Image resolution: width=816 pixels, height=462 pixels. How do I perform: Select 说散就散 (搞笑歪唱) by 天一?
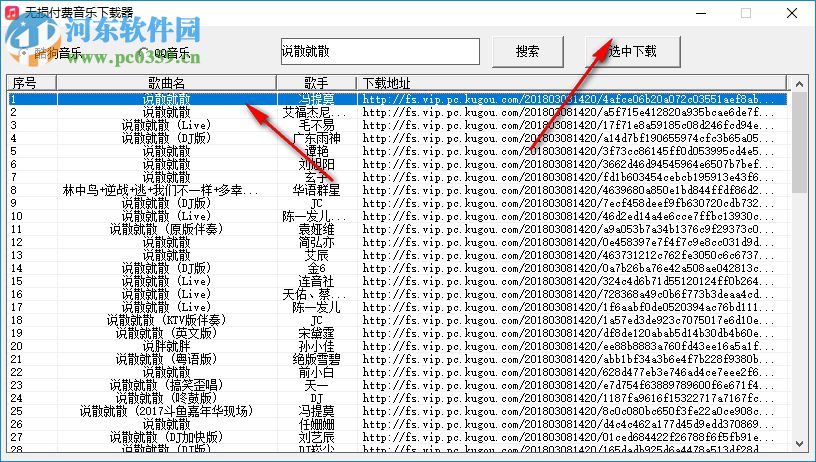pyautogui.click(x=397, y=385)
